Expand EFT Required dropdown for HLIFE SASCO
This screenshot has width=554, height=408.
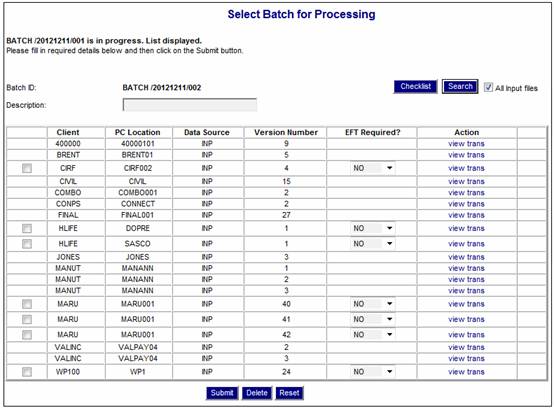(373, 244)
